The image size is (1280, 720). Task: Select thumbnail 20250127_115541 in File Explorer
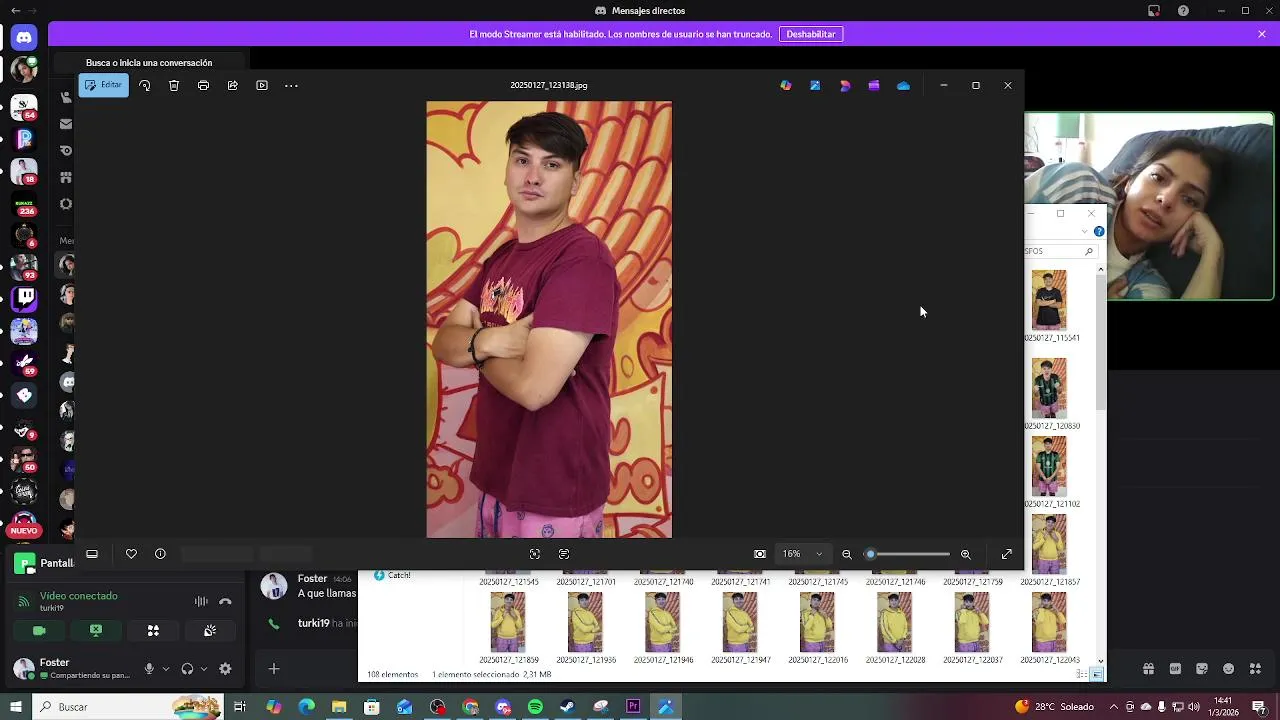pyautogui.click(x=1051, y=306)
